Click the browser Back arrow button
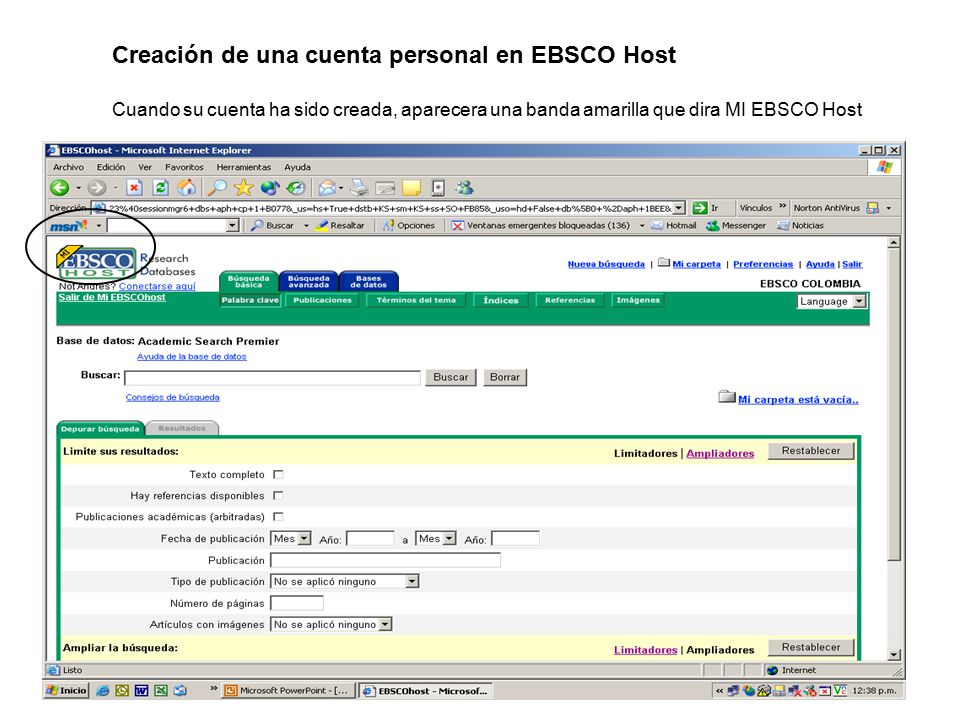Screen dimensions: 960x720 (x=60, y=188)
